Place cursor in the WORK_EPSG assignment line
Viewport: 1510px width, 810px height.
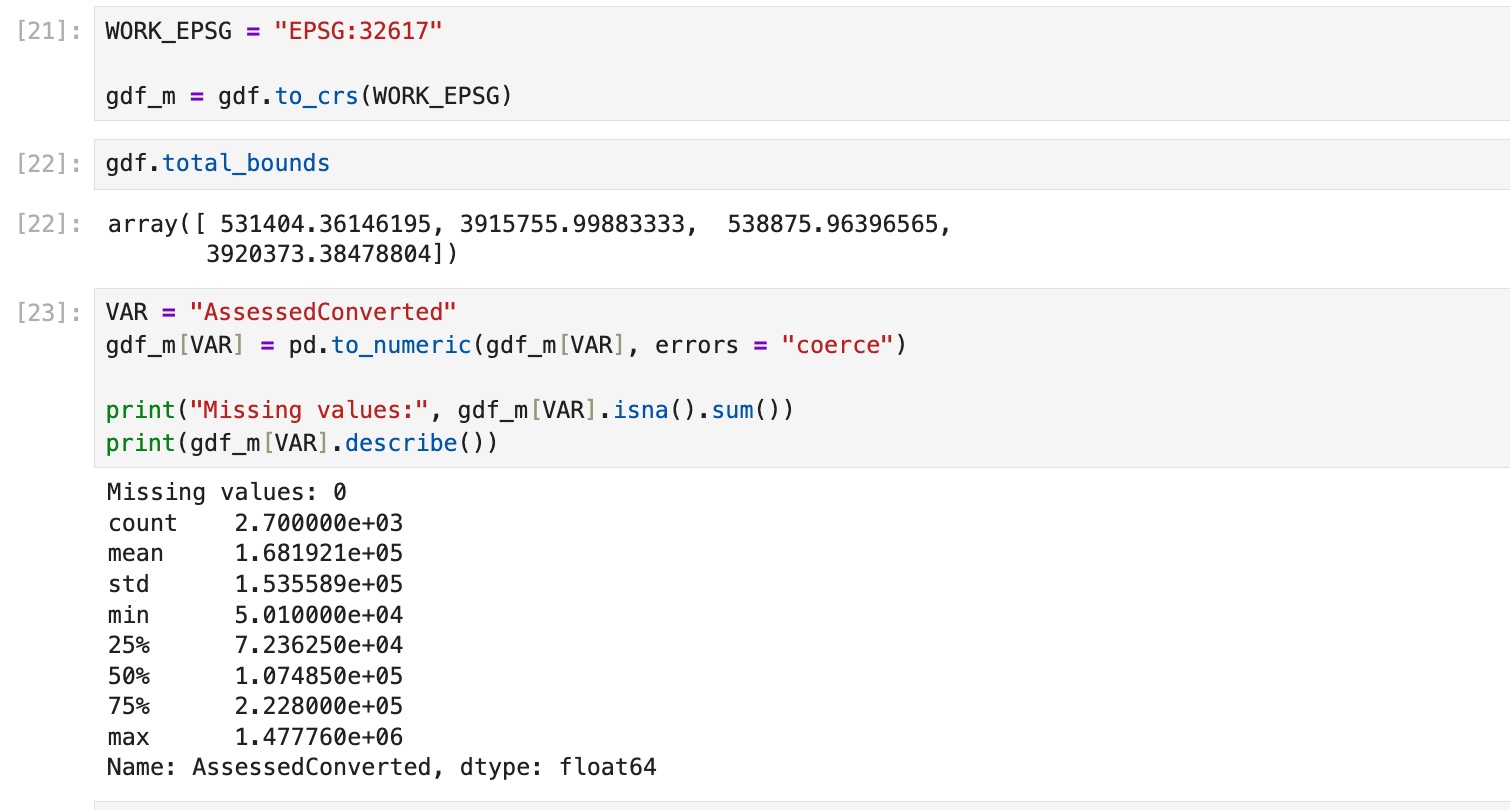[x=273, y=30]
